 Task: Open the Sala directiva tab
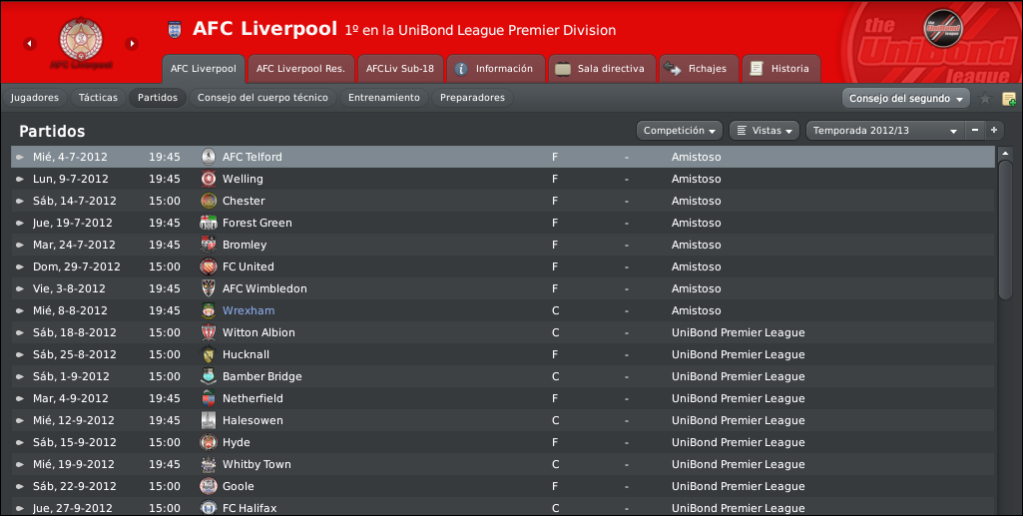(x=602, y=68)
